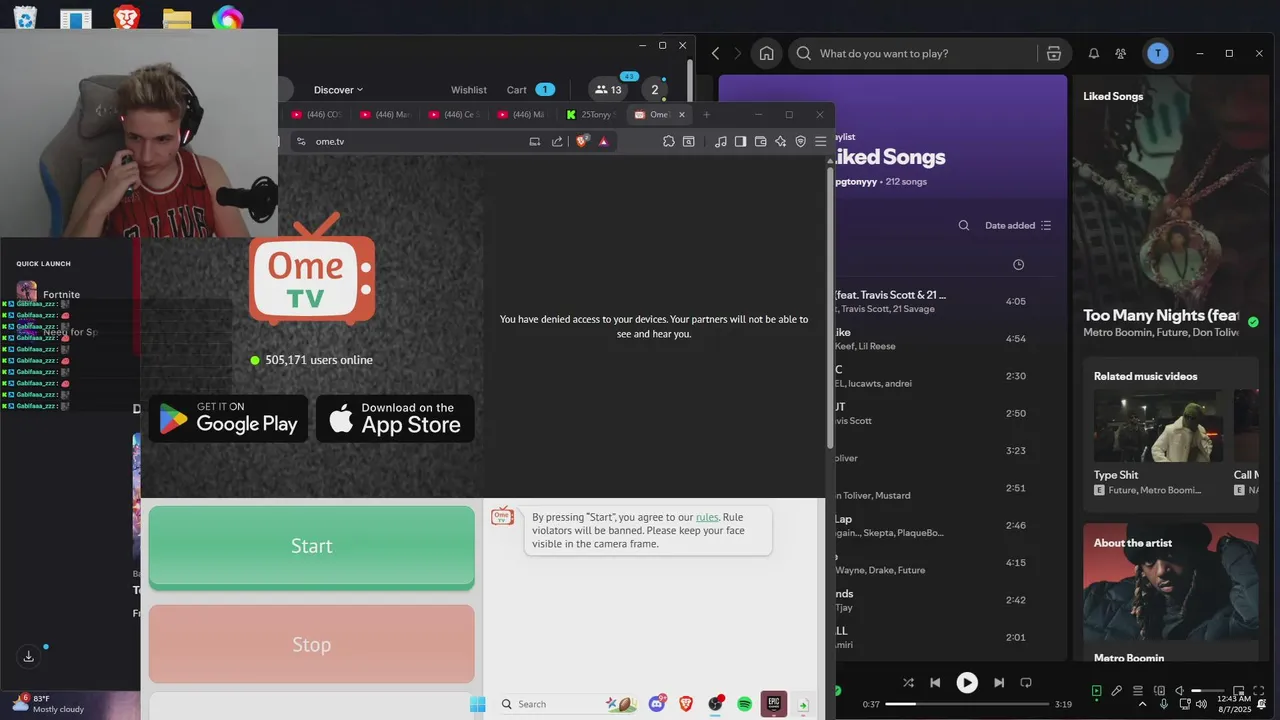Show hidden system tray icons chevron
The width and height of the screenshot is (1280, 720).
[x=1144, y=704]
